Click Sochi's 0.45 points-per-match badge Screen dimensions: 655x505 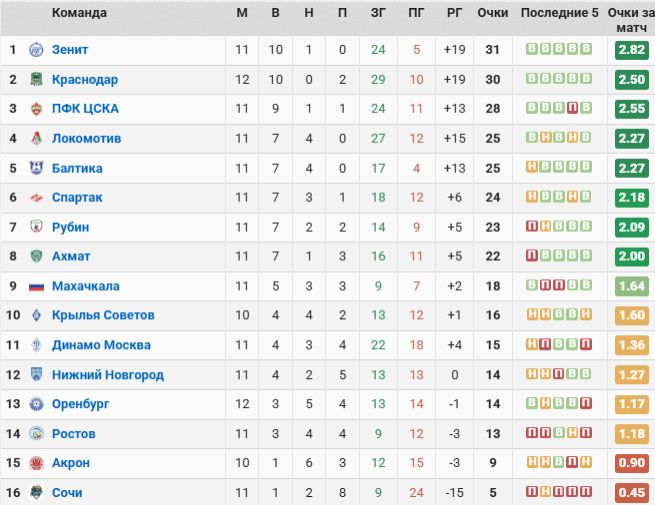[631, 492]
